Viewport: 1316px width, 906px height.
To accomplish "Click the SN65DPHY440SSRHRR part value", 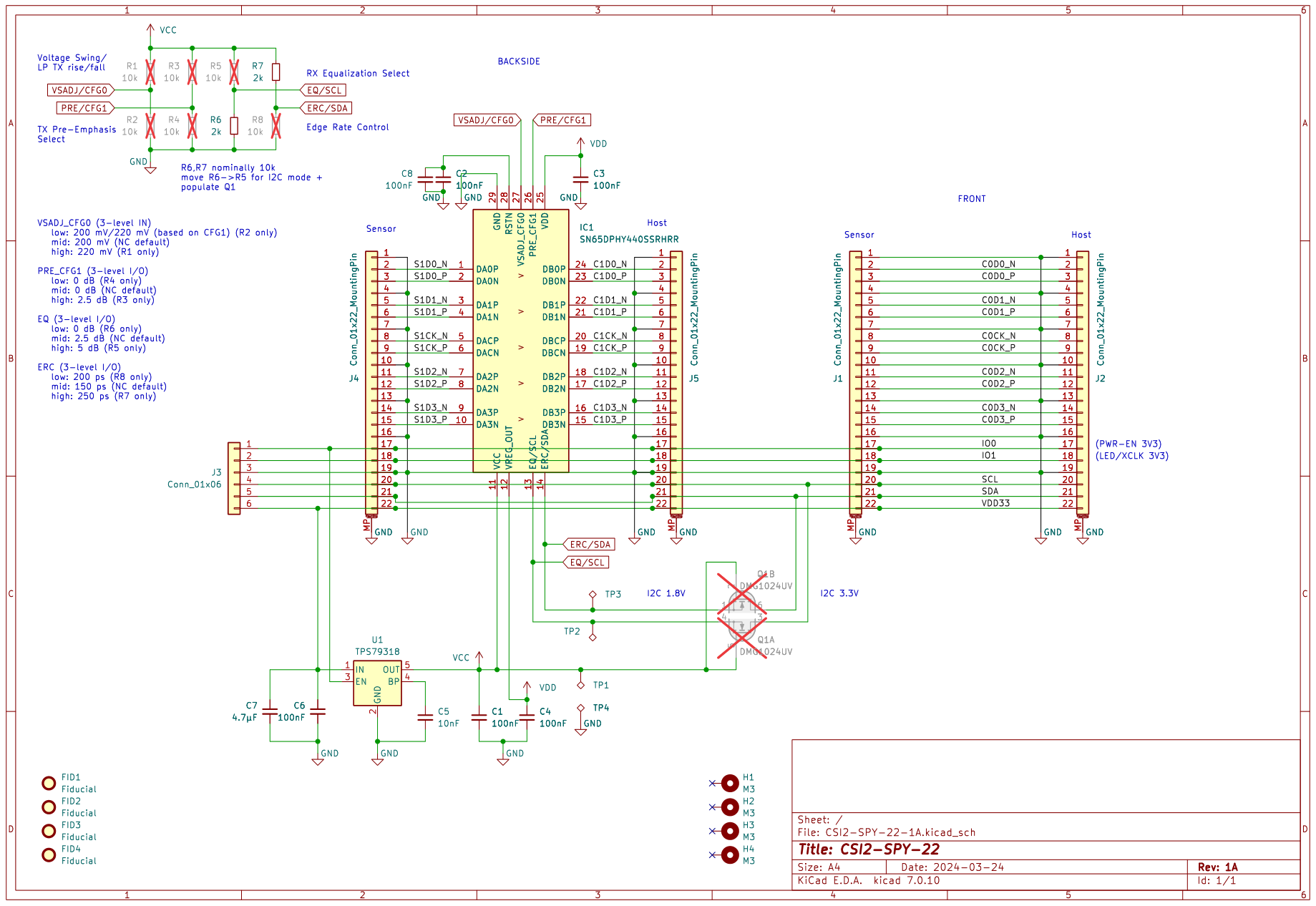I will (629, 239).
